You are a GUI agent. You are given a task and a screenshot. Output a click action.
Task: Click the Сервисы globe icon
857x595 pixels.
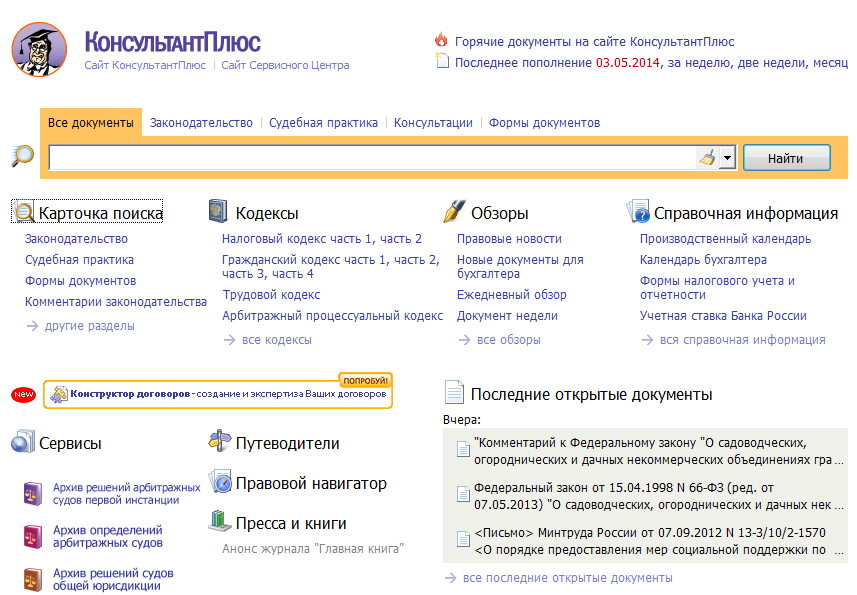click(x=22, y=441)
